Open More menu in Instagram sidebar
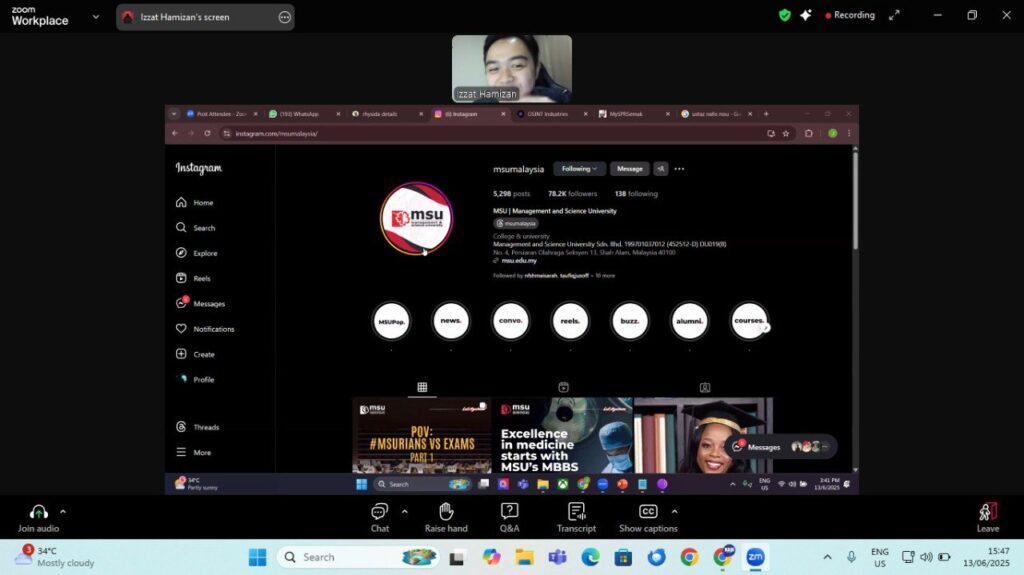This screenshot has width=1024, height=575. [193, 452]
